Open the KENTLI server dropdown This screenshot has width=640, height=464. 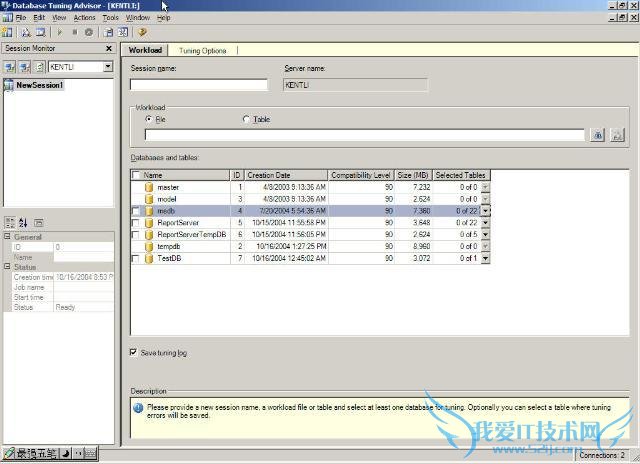108,67
